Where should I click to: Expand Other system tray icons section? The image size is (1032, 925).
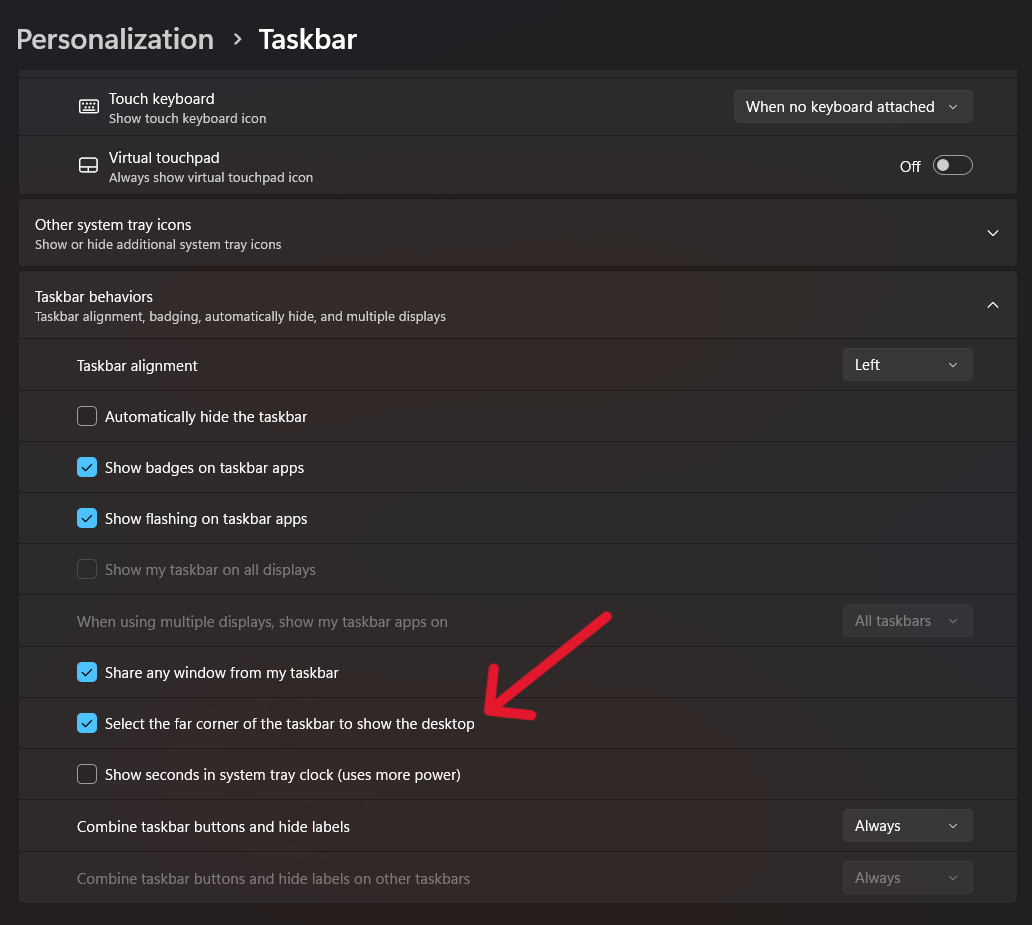(993, 233)
